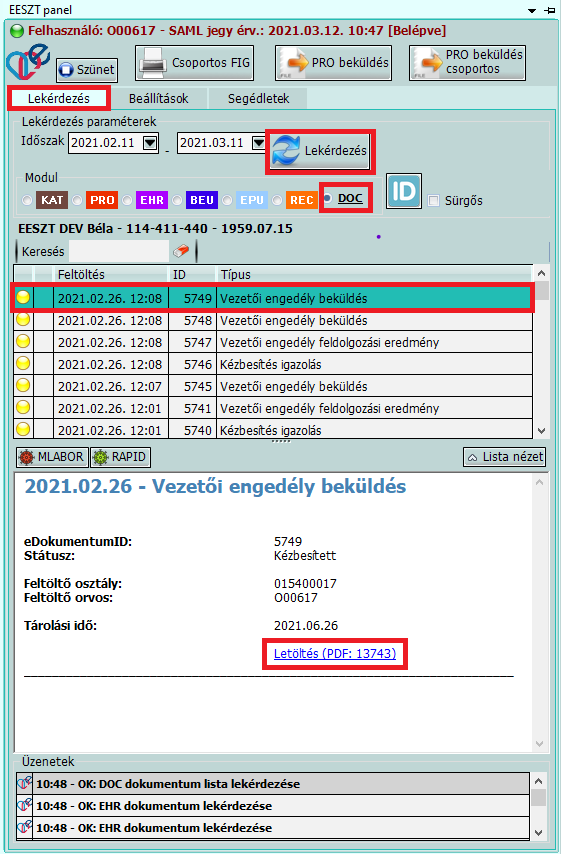Open Csoportos FIG printer button
Image resolution: width=561 pixels, height=854 pixels.
[x=194, y=63]
